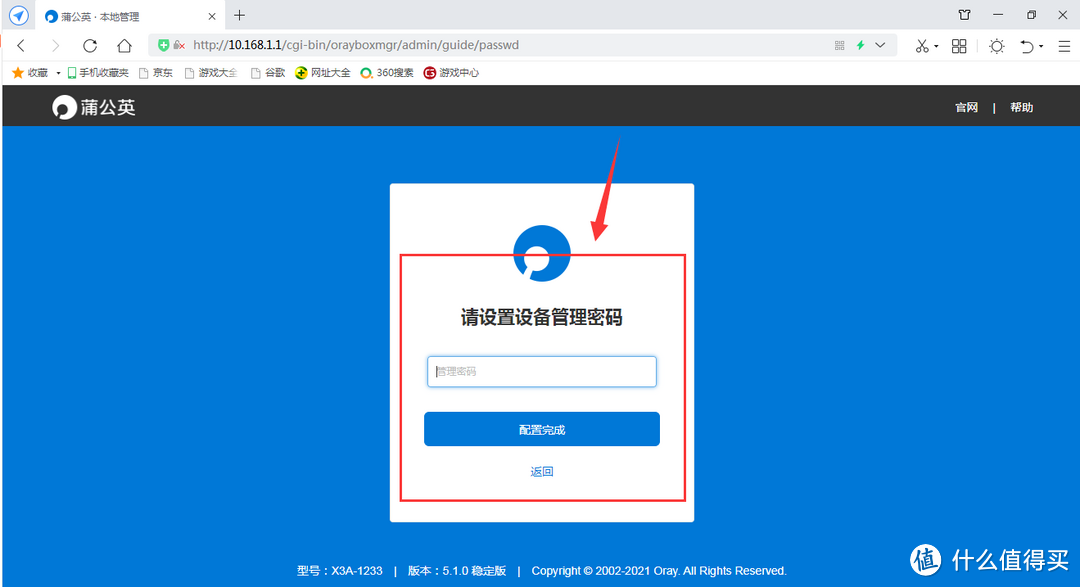Viewport: 1080px width, 587px height.
Task: Click the reload page icon
Action: click(x=89, y=45)
